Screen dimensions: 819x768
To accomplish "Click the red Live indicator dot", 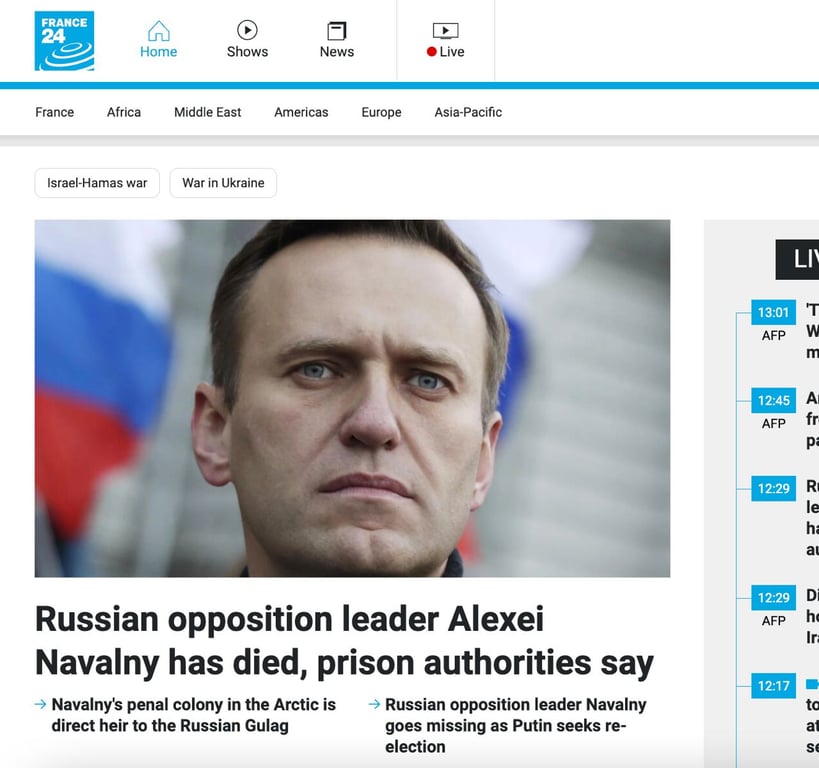I will click(431, 51).
